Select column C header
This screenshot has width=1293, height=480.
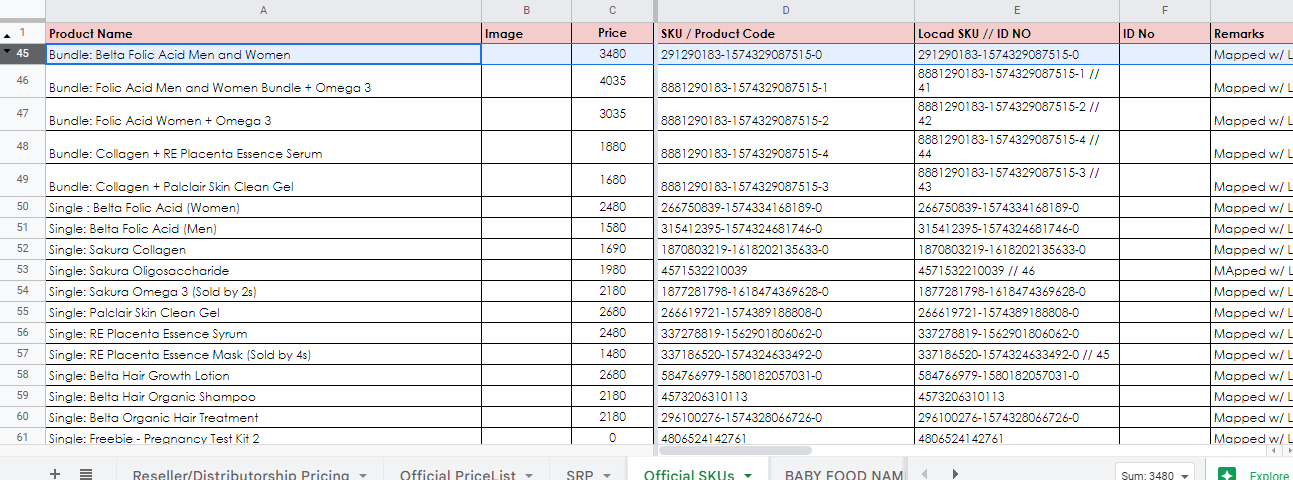(612, 10)
